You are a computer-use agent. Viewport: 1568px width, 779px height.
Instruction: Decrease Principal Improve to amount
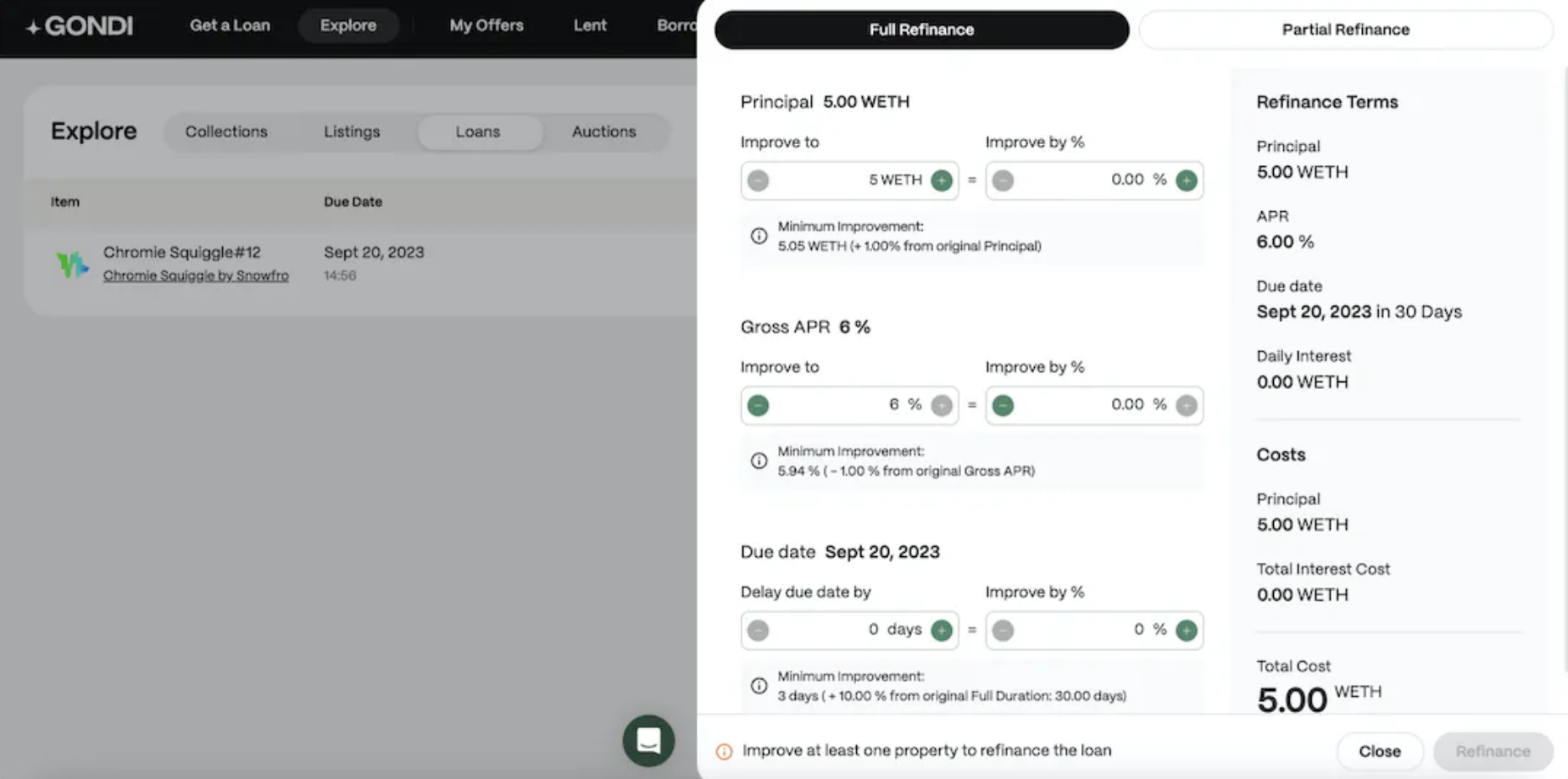tap(759, 181)
